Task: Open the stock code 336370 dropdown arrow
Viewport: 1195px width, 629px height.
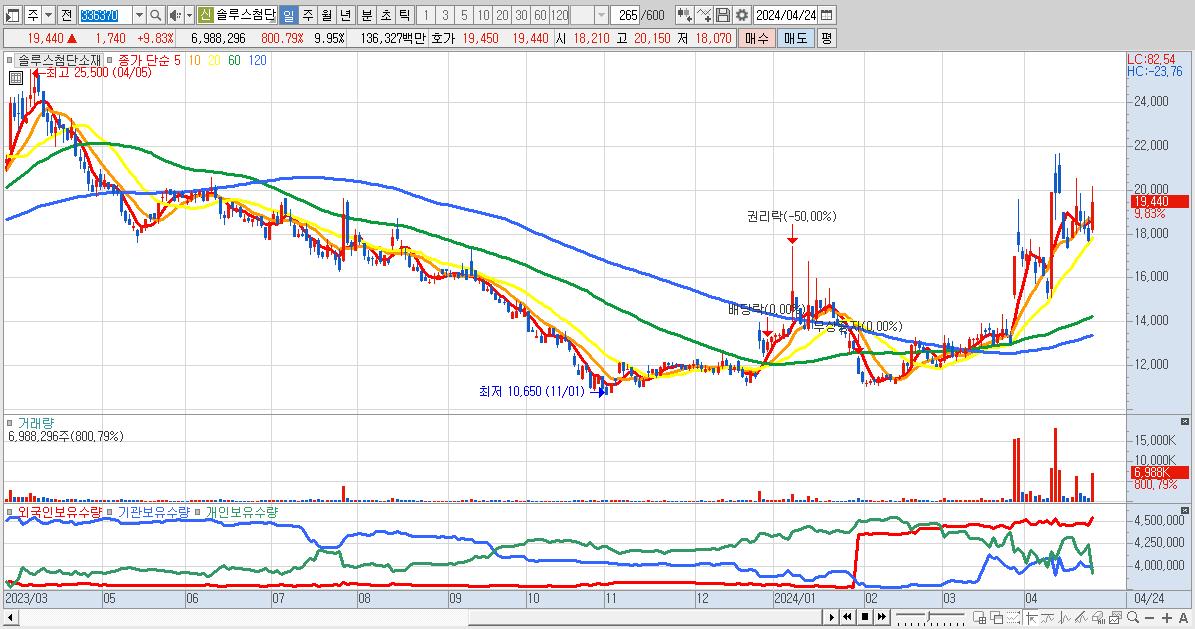Action: click(139, 14)
